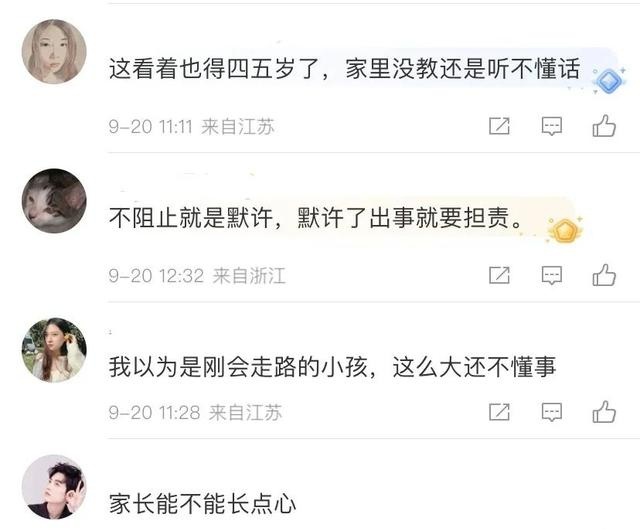Open the sketch portrait avatar profile
The height and width of the screenshot is (530, 640).
coord(54,51)
